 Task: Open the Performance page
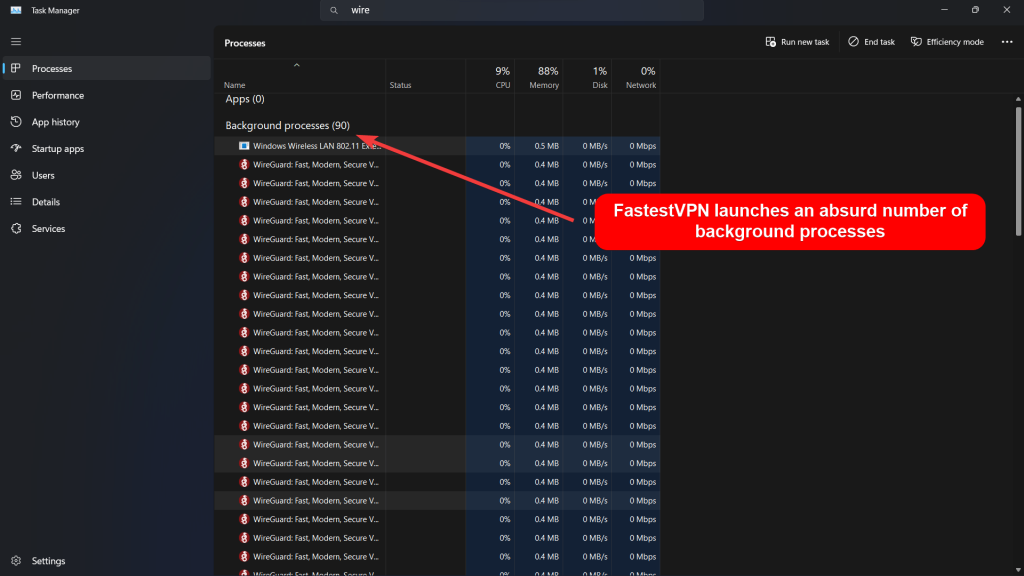coord(57,95)
